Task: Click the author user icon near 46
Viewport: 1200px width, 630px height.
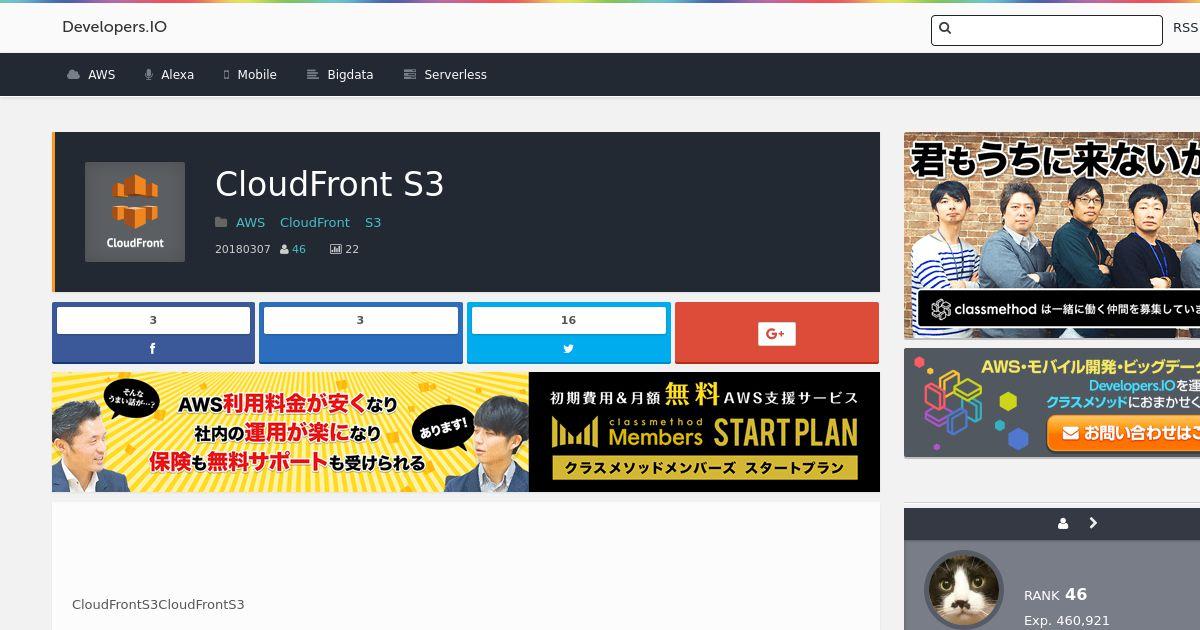Action: click(x=285, y=250)
